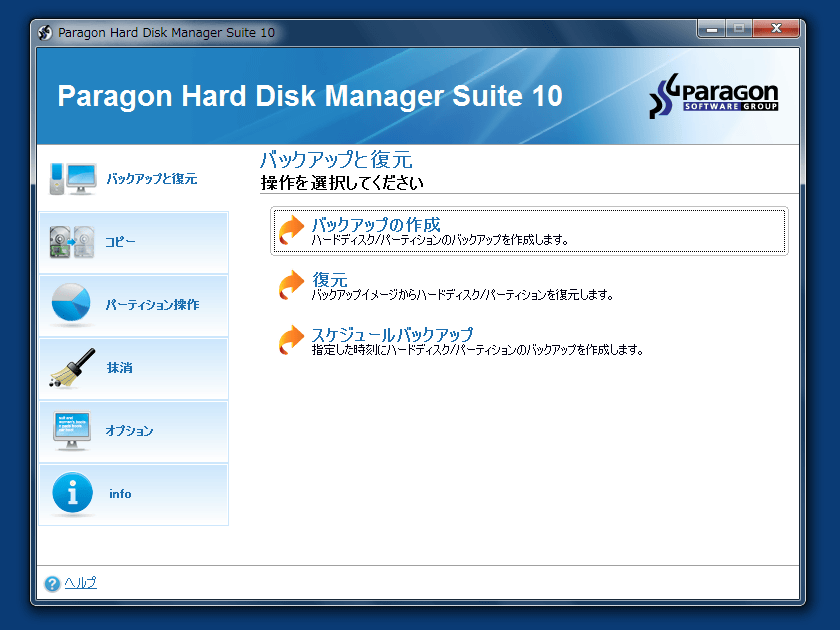Click the backup and restore computer icon
840x630 pixels.
(73, 179)
